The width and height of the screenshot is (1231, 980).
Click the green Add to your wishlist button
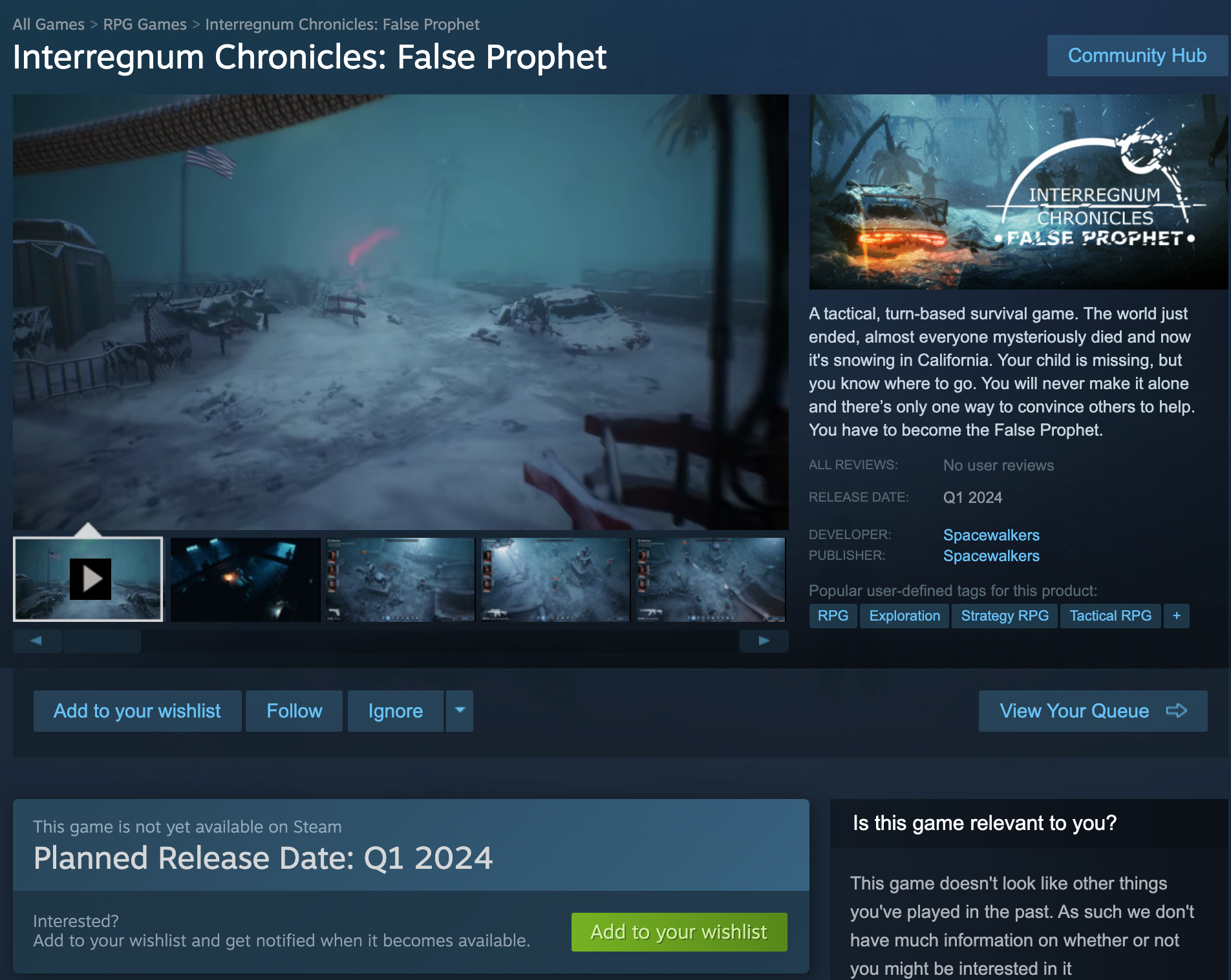point(679,932)
